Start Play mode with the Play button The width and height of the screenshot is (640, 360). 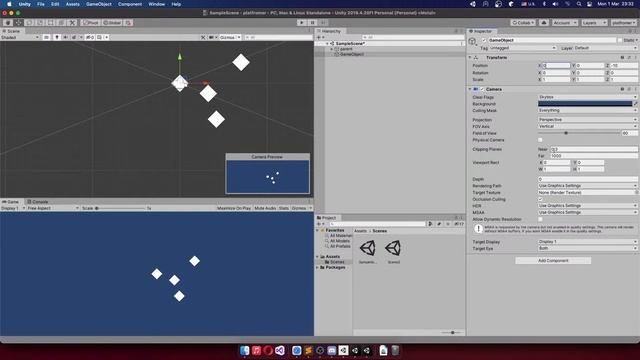[x=302, y=22]
